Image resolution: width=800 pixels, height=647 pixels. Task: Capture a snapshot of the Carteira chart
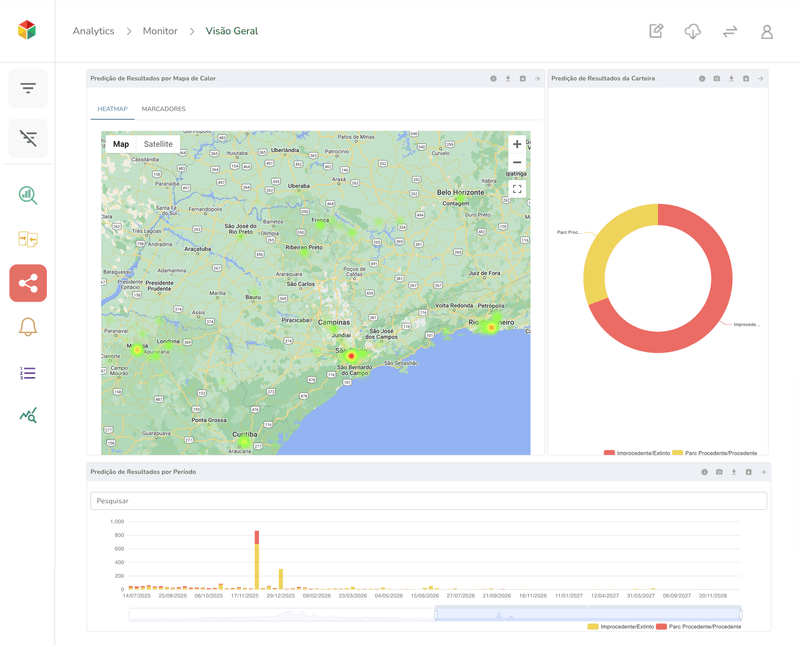point(716,77)
